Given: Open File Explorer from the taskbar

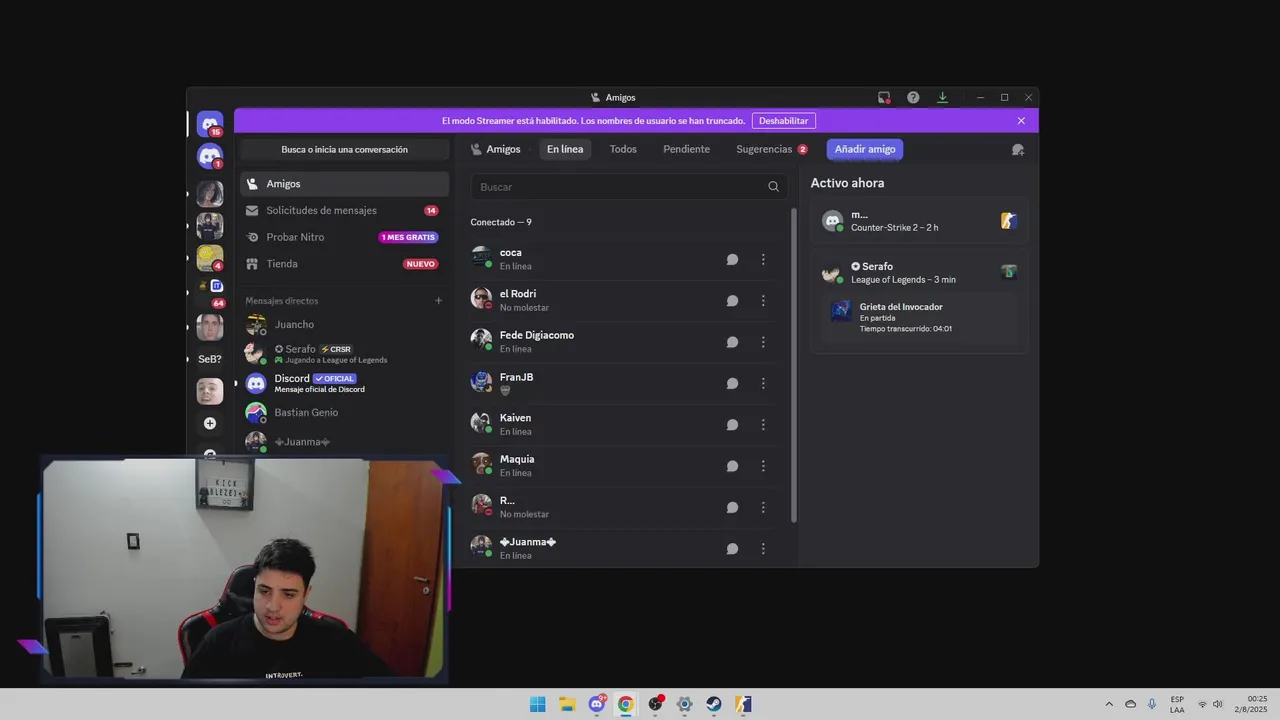Looking at the screenshot, I should pos(567,704).
